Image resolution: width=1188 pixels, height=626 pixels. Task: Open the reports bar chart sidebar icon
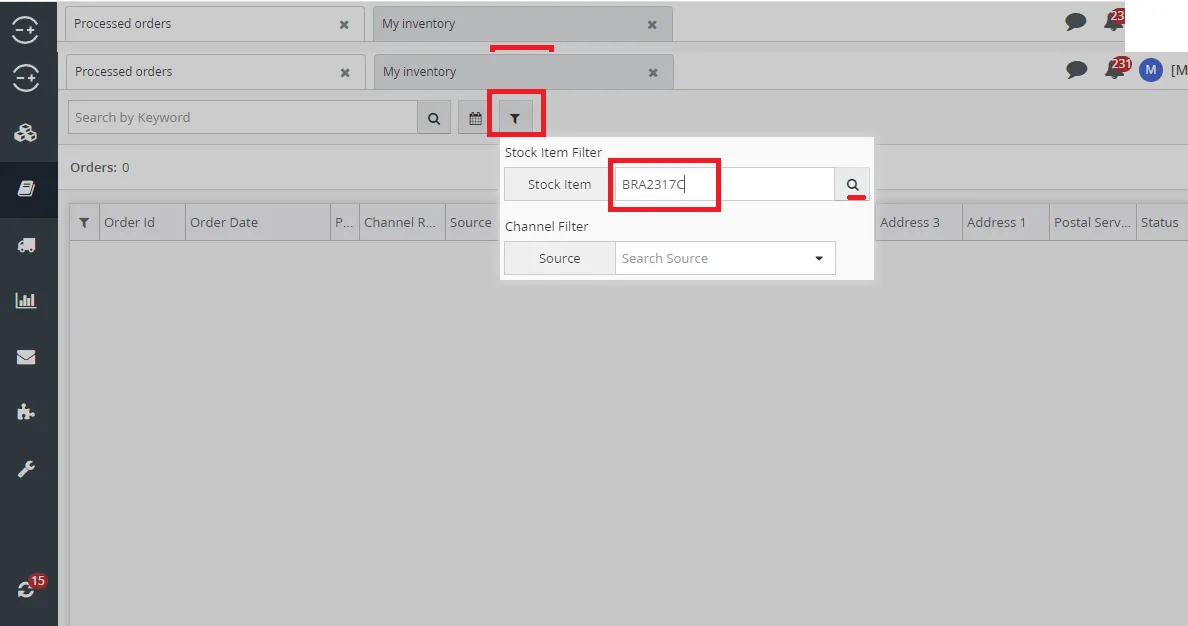pyautogui.click(x=26, y=300)
